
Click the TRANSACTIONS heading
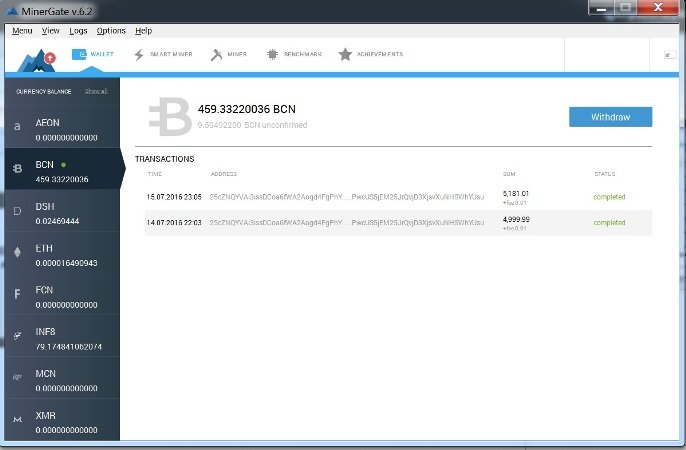coord(164,159)
